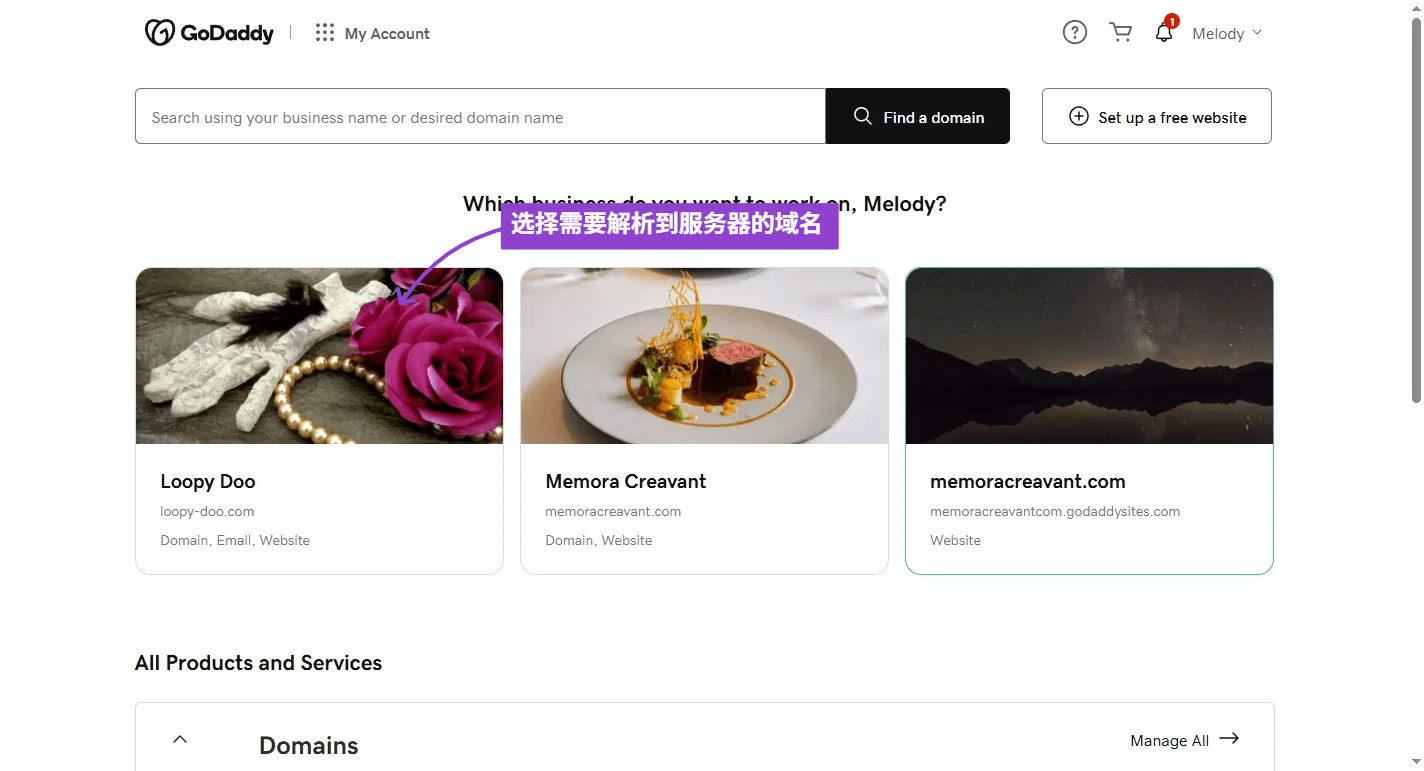Select the Loopy Doo rose thumbnail
Screen dimensions: 1424x771
[319, 356]
